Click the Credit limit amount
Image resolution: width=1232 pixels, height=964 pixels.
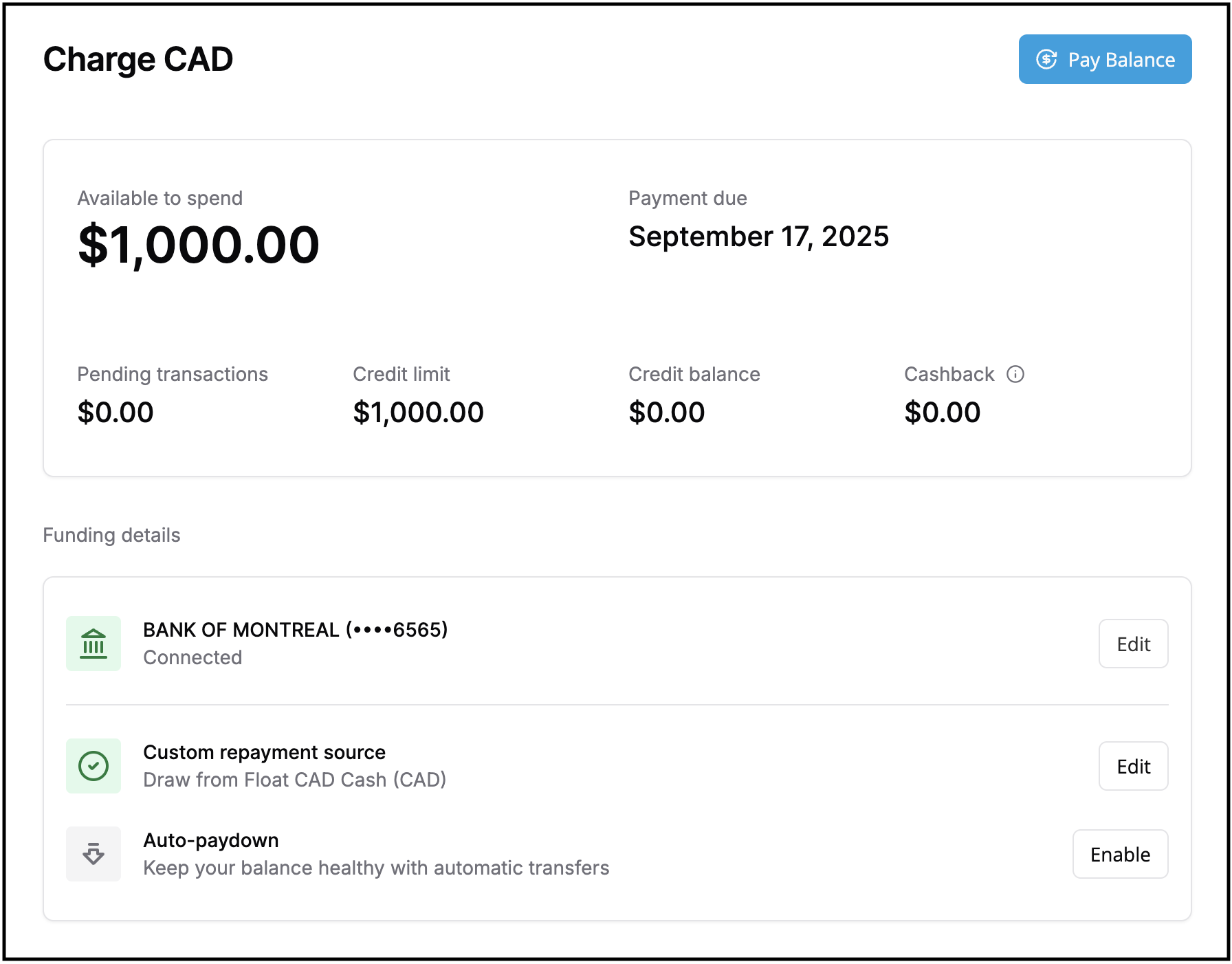point(418,413)
